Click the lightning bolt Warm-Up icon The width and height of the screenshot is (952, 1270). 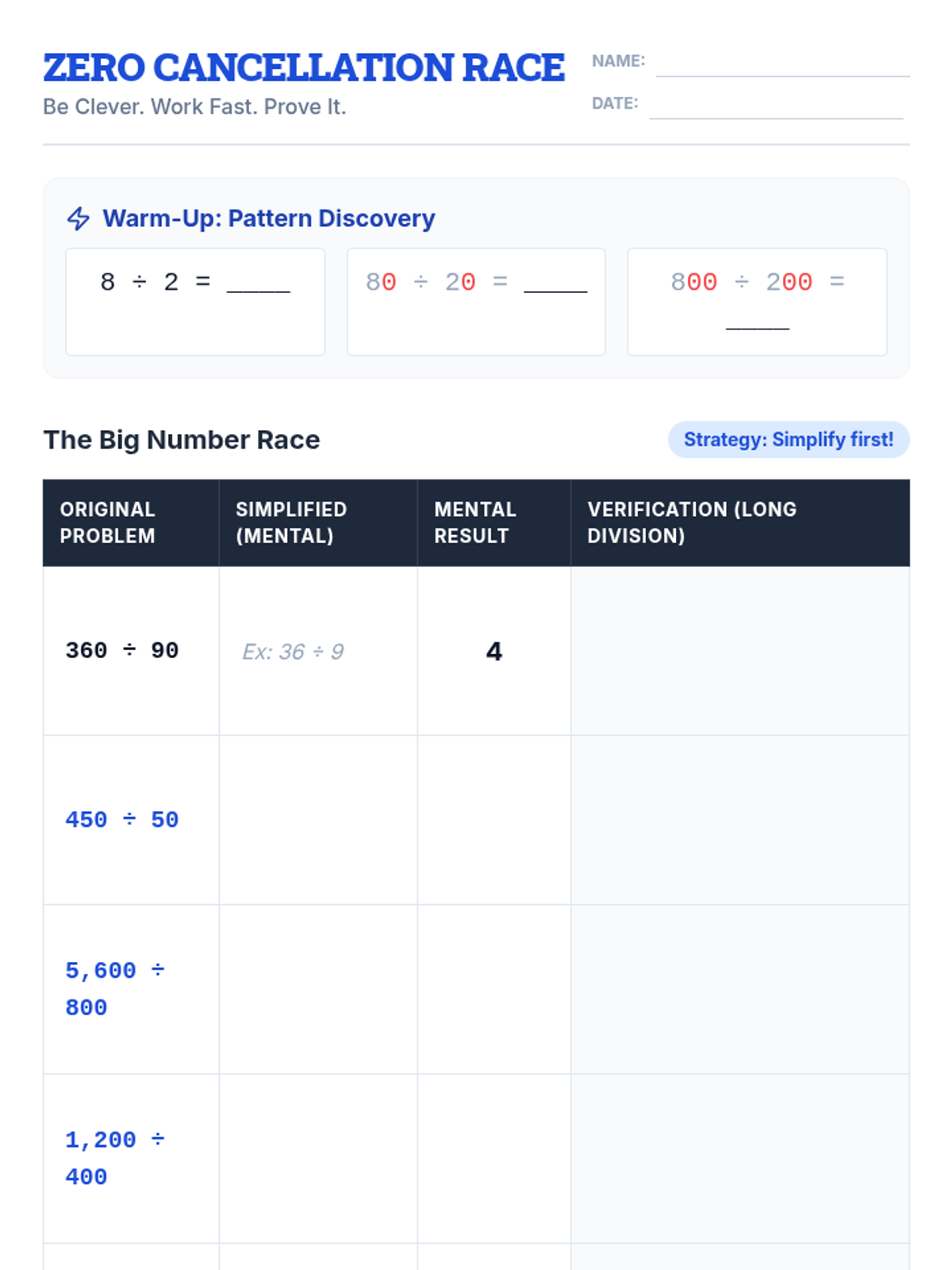point(79,218)
